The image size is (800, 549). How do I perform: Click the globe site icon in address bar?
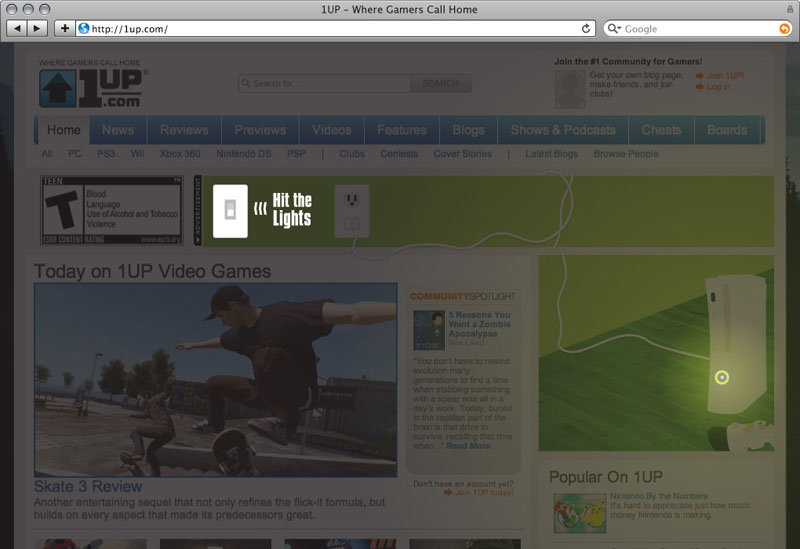84,29
